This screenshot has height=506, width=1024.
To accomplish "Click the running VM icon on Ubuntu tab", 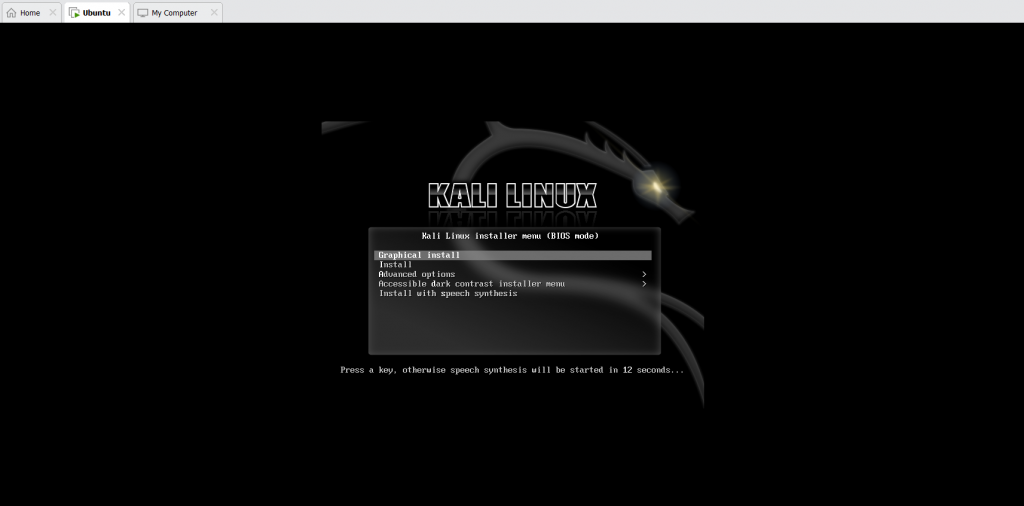I will coord(74,12).
